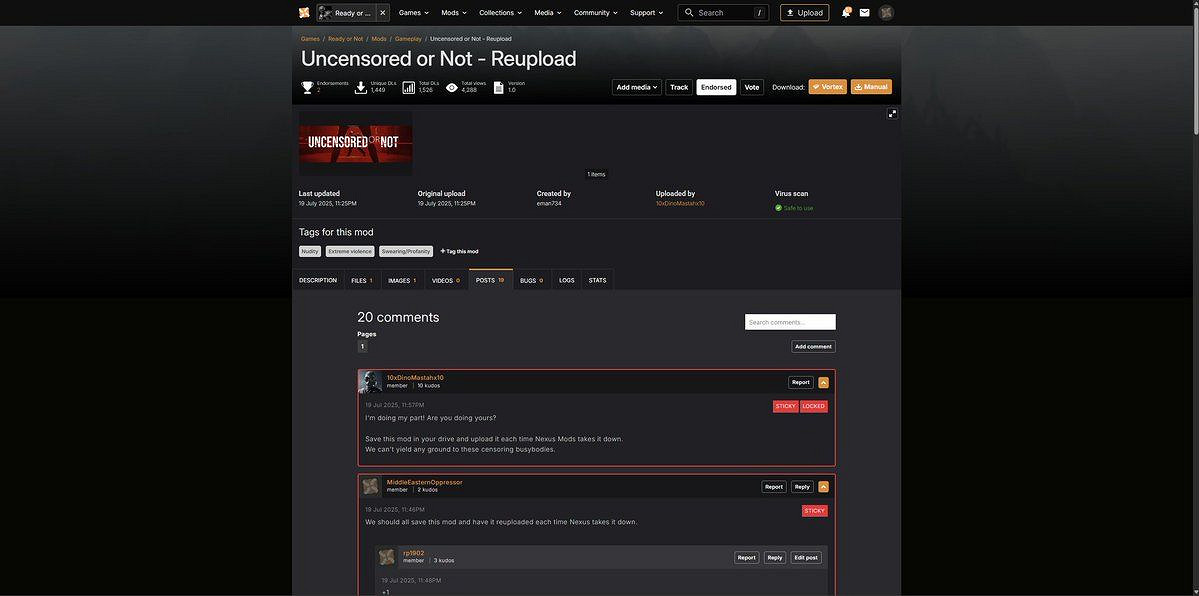
Task: Click the Nexus Mods logo icon
Action: (304, 13)
